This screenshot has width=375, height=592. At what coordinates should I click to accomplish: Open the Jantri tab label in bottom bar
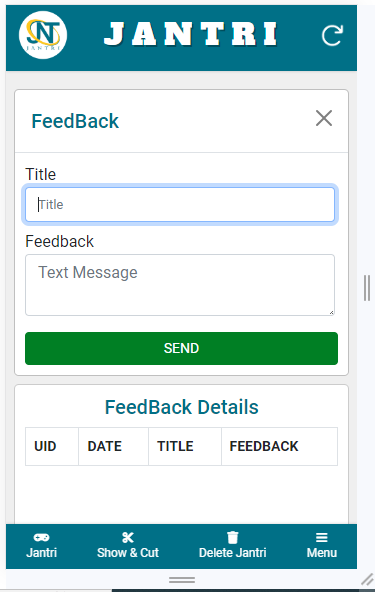click(x=42, y=553)
